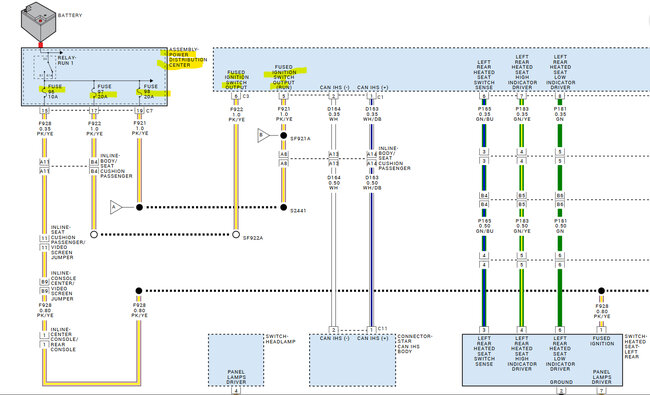650x395 pixels.
Task: Click the S2441 splice dot
Action: coord(284,207)
